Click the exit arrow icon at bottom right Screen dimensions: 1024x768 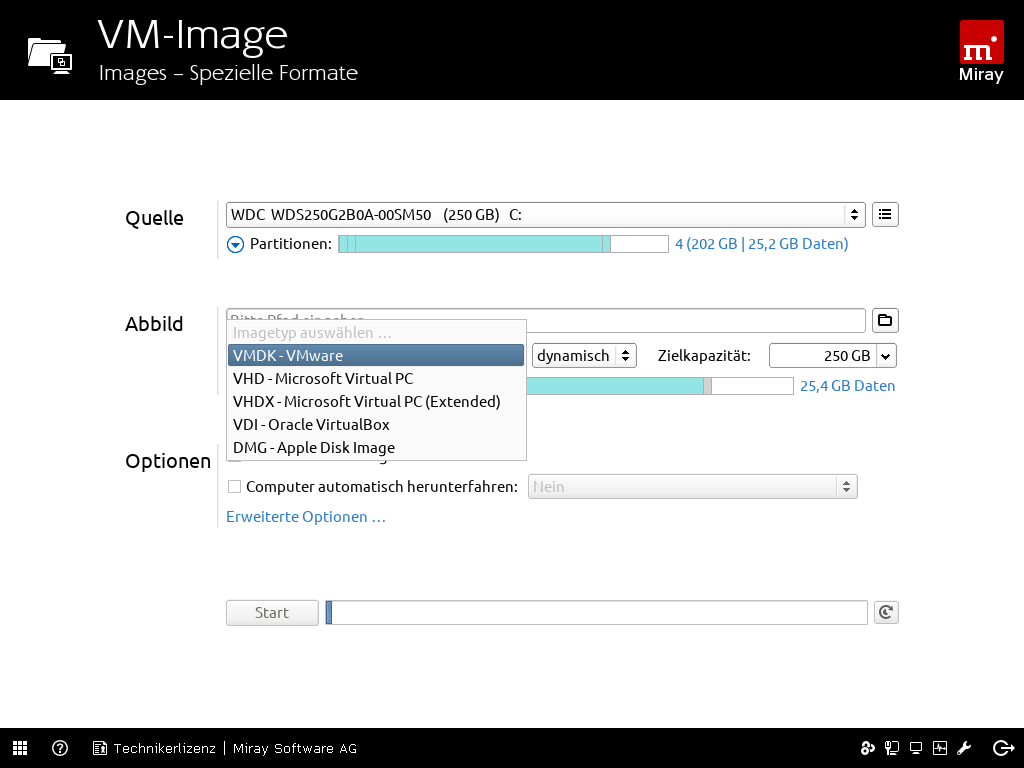click(x=1003, y=748)
